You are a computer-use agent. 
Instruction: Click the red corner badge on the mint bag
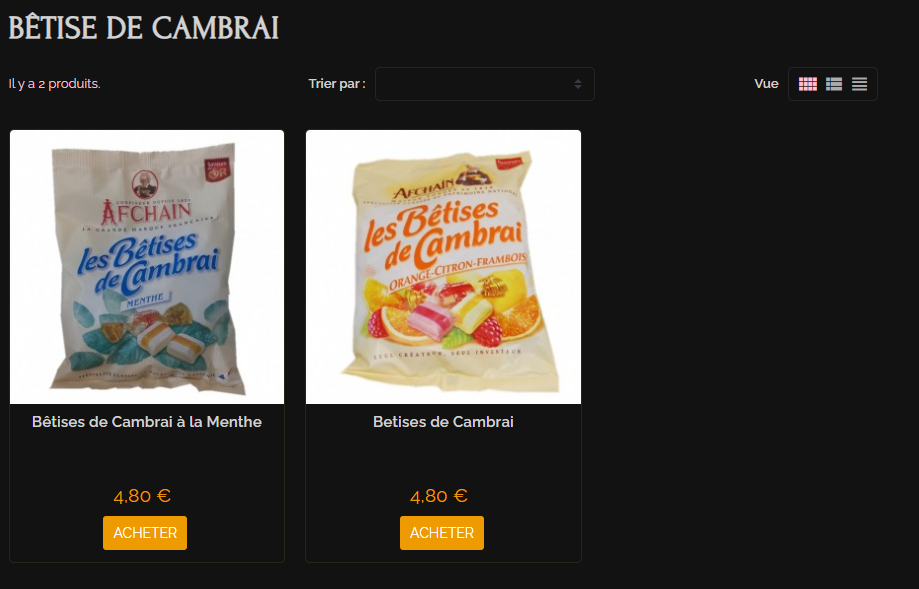217,169
